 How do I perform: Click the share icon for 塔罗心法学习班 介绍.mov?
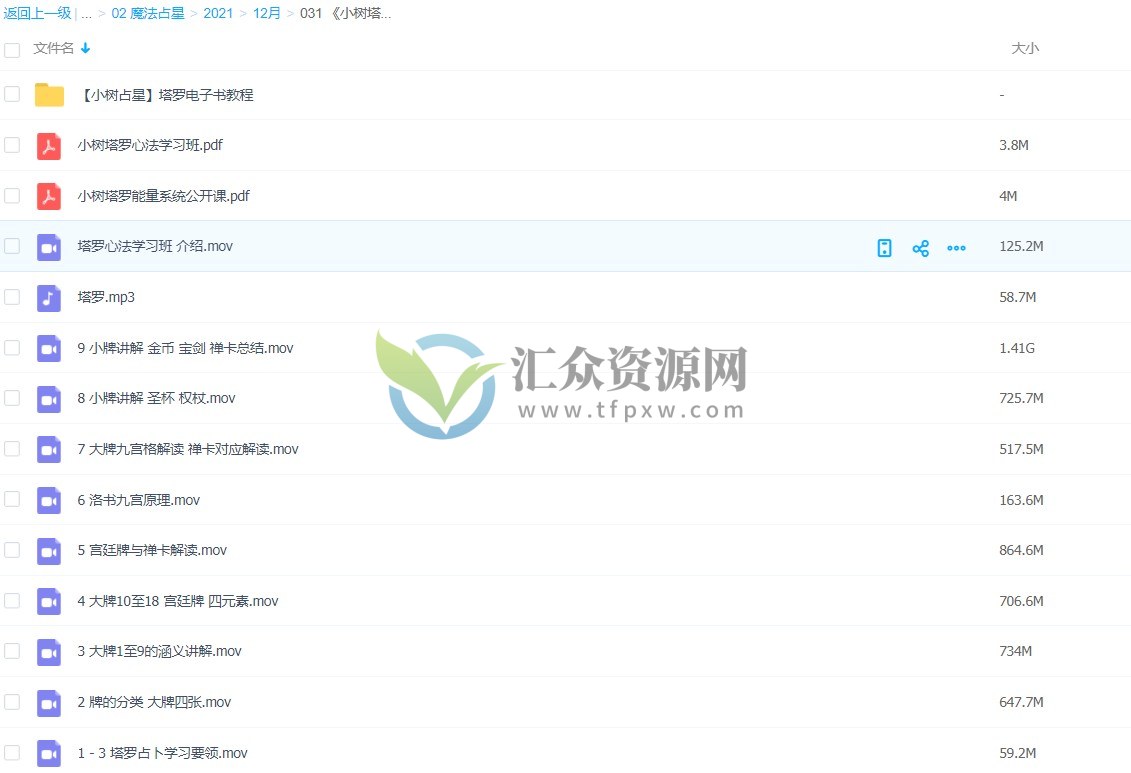pos(920,247)
